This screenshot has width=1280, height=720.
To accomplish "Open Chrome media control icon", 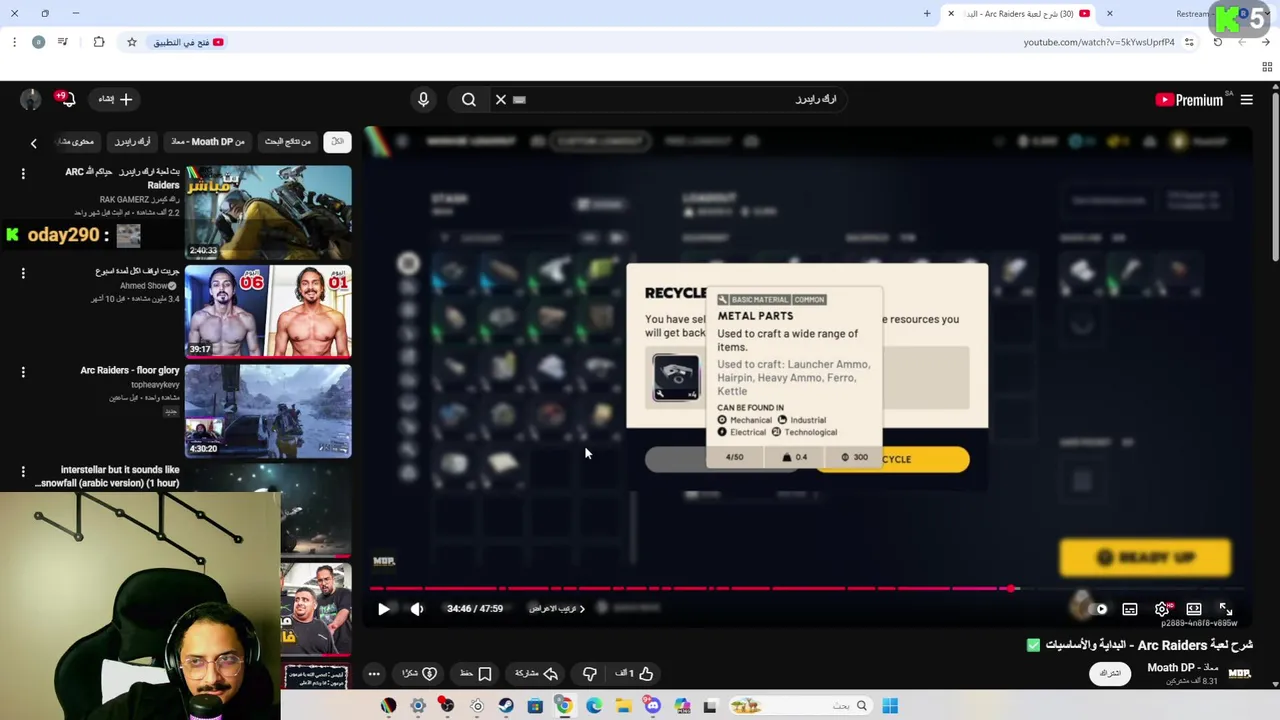I will (63, 42).
